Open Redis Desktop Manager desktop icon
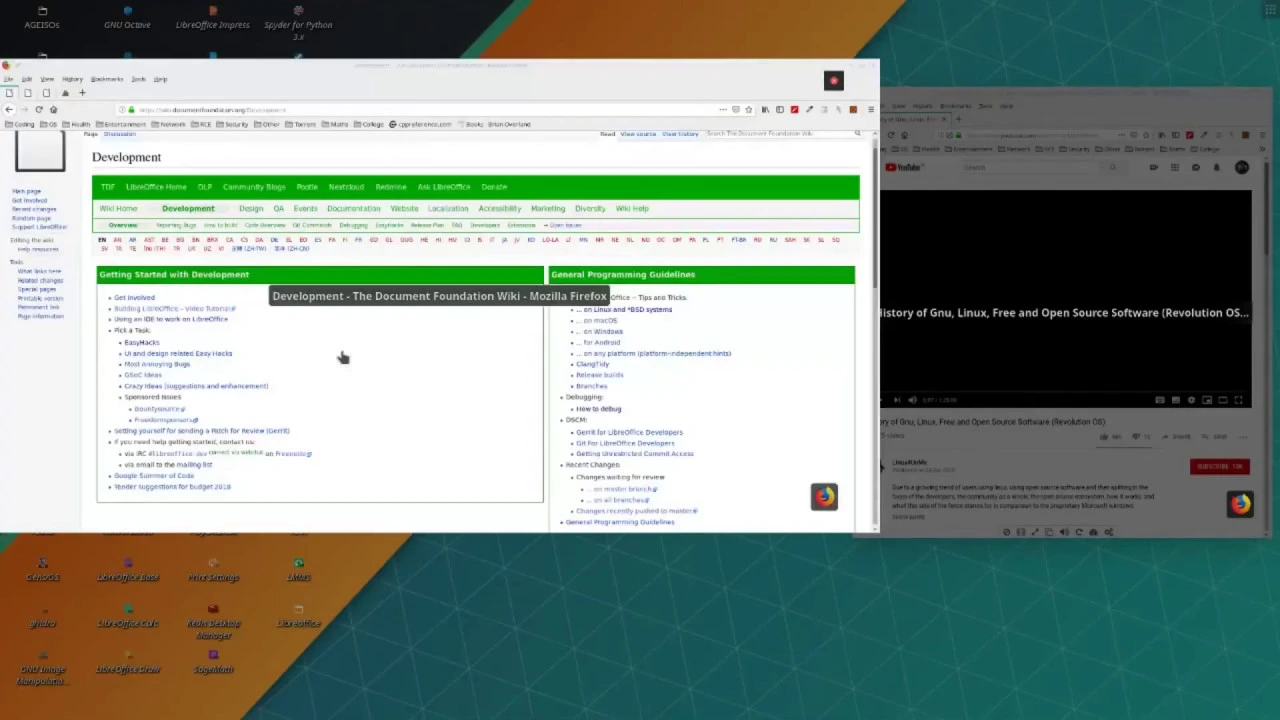 click(213, 622)
